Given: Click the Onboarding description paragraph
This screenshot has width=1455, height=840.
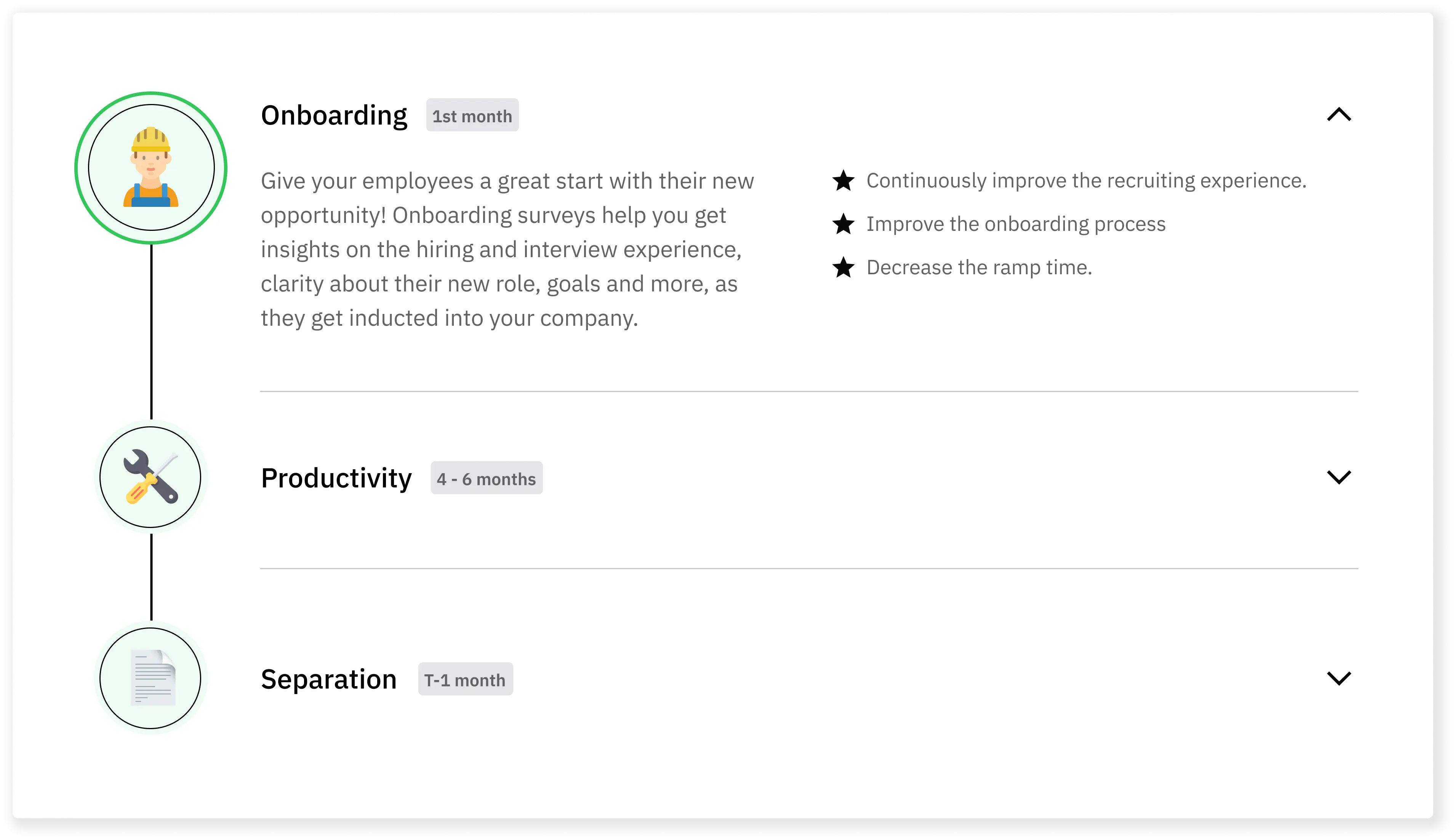Looking at the screenshot, I should point(508,249).
